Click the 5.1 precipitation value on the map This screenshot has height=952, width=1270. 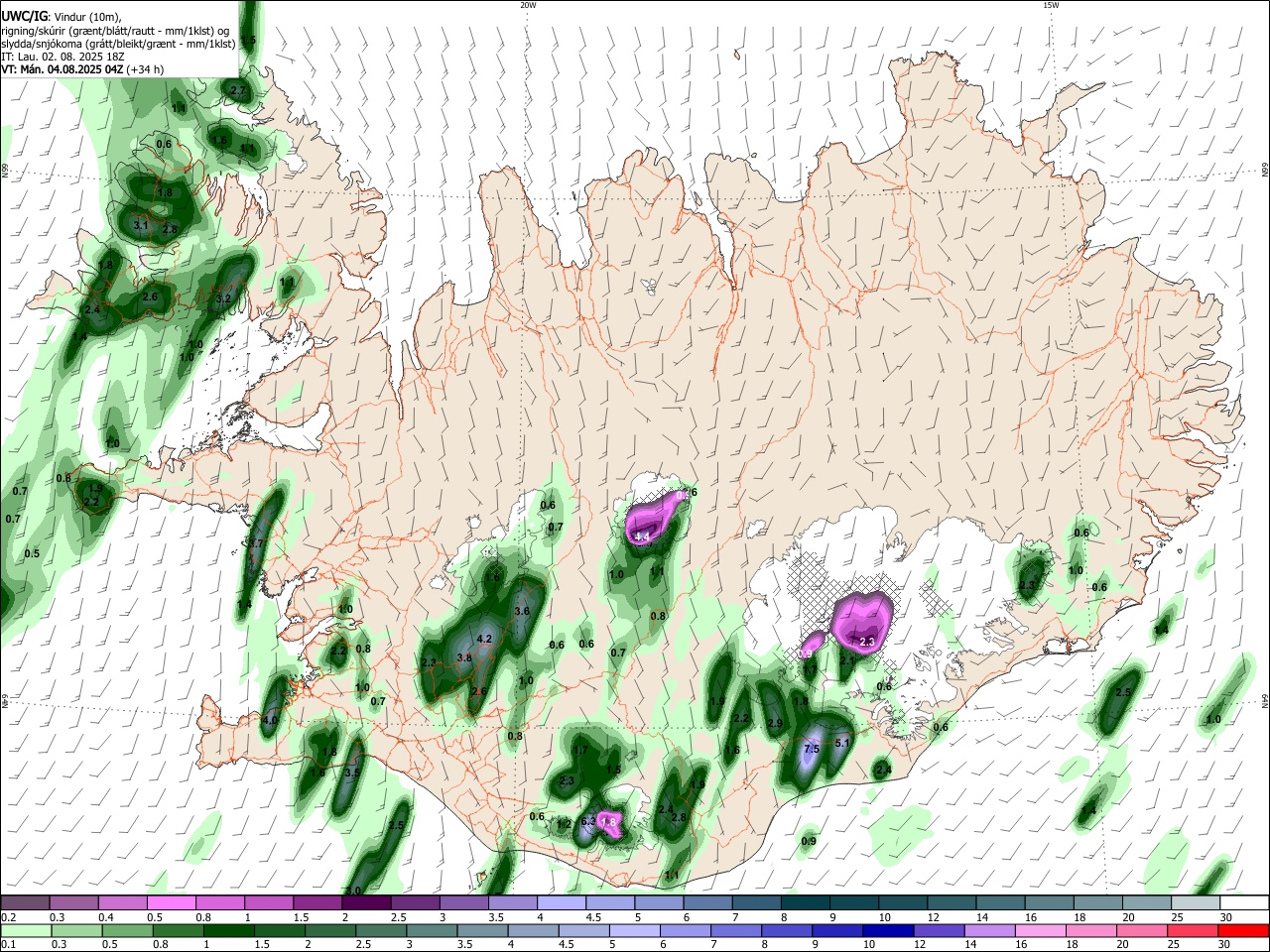[843, 743]
